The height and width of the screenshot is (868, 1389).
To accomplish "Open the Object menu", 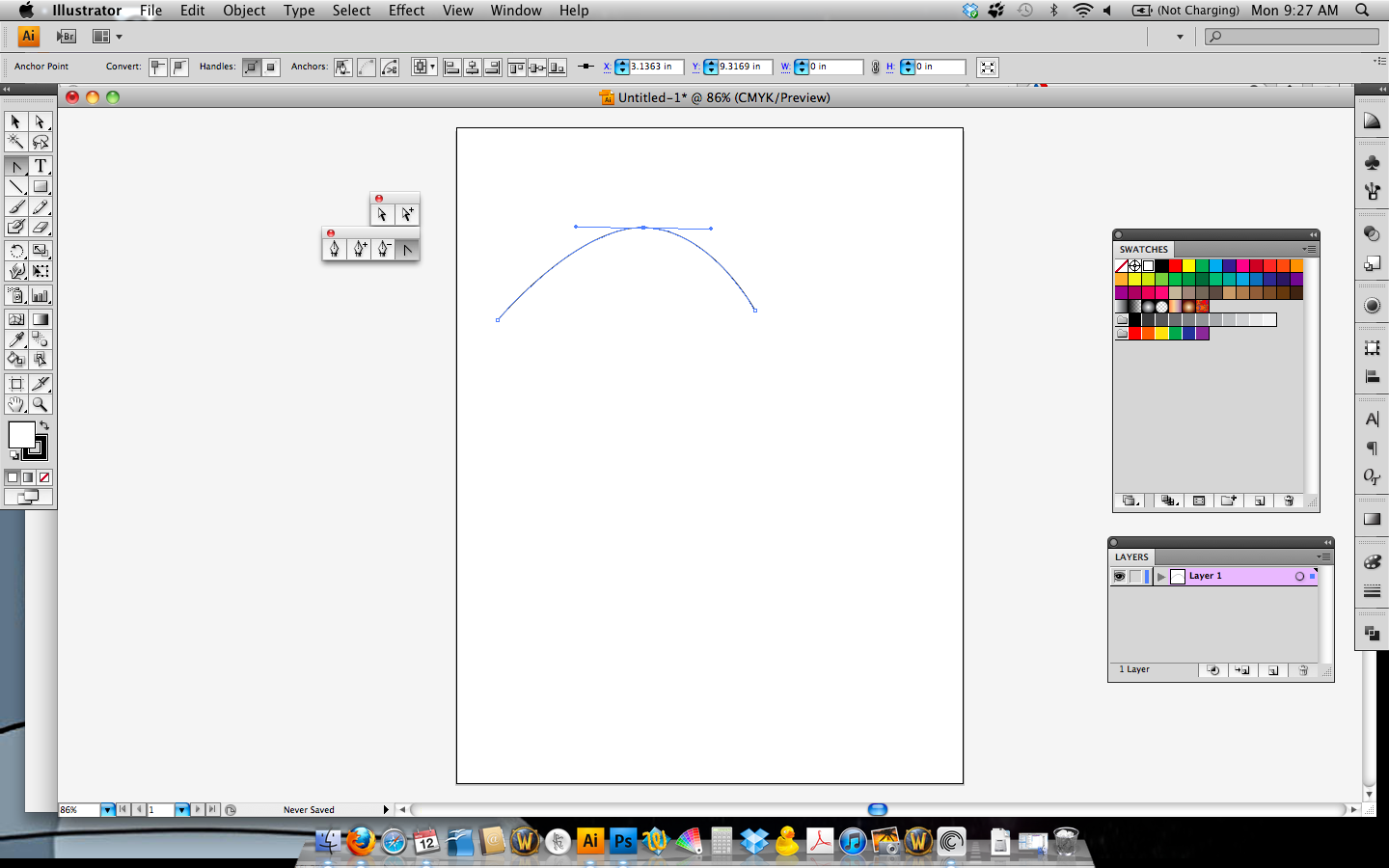I will [244, 11].
